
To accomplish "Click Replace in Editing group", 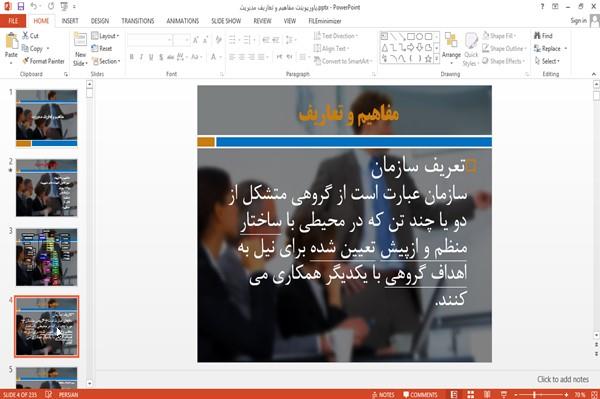I will (x=550, y=49).
